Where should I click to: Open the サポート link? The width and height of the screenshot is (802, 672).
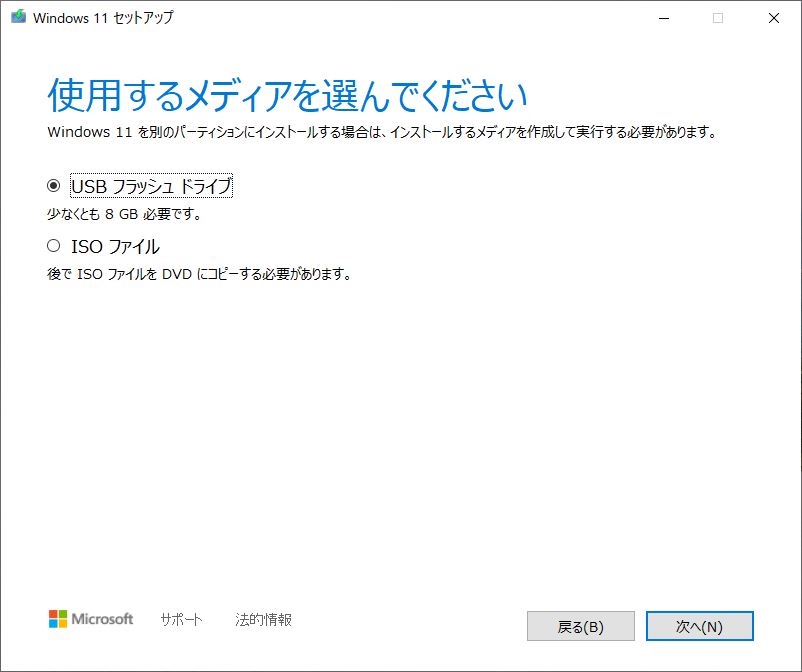point(181,619)
